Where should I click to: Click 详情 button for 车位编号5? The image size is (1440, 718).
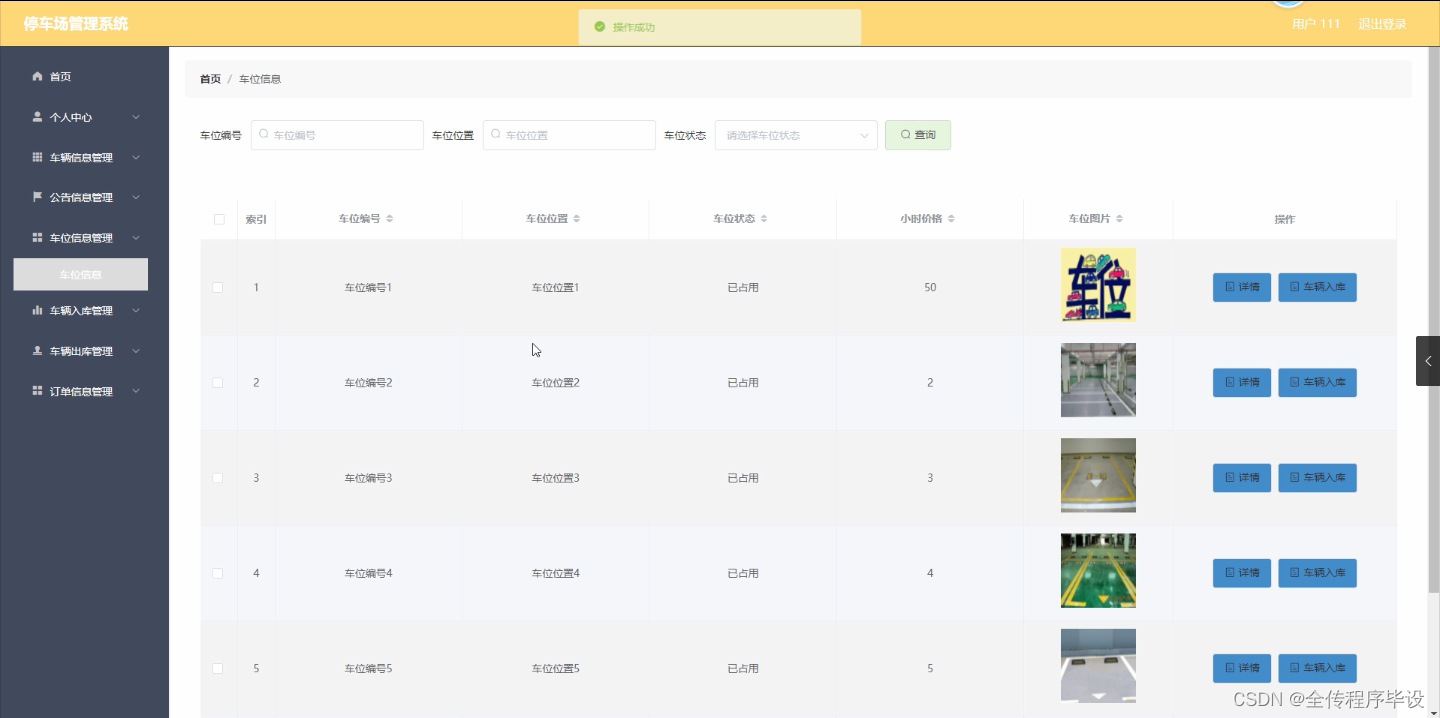[x=1242, y=668]
